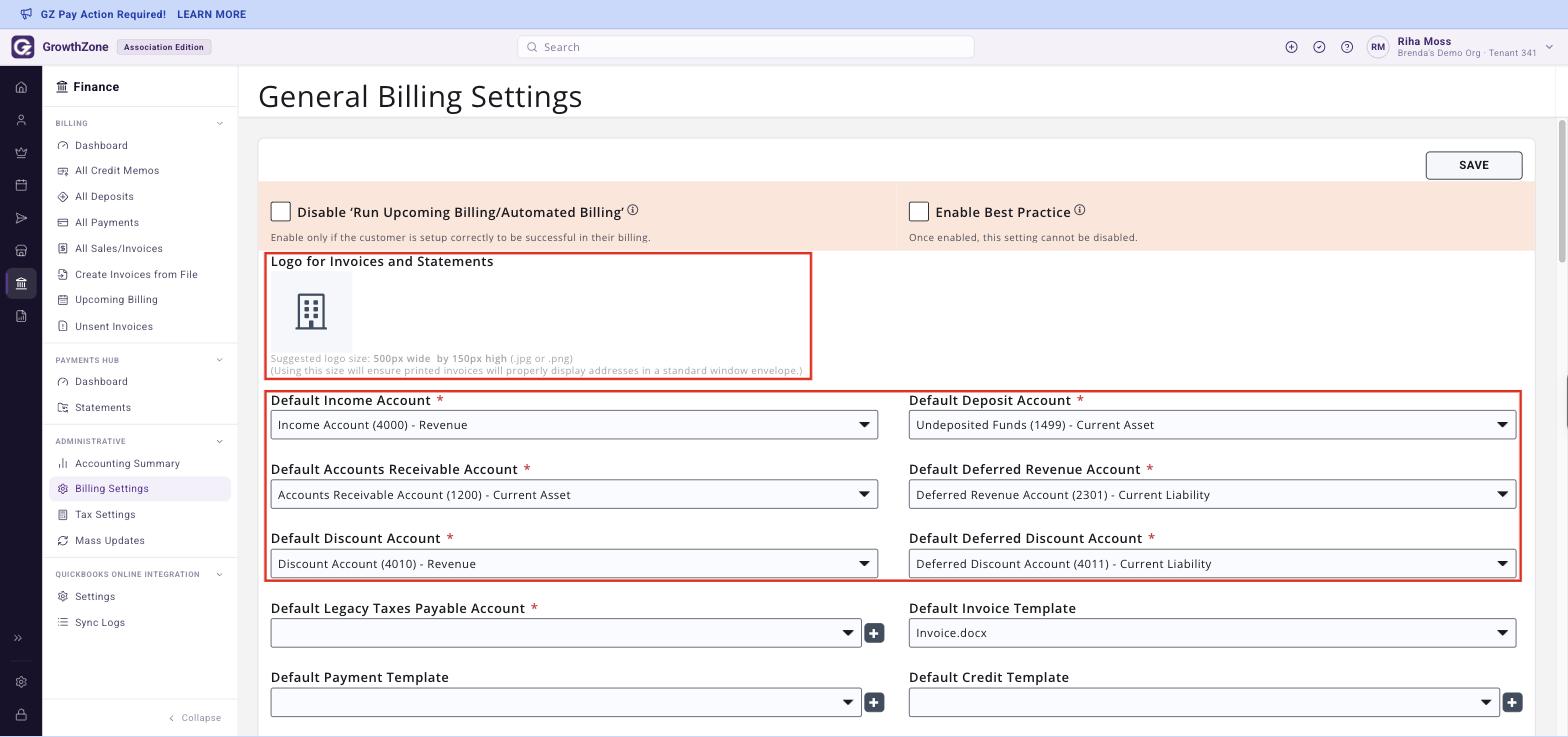
Task: Open the Riha Moss user account menu
Action: (1459, 47)
